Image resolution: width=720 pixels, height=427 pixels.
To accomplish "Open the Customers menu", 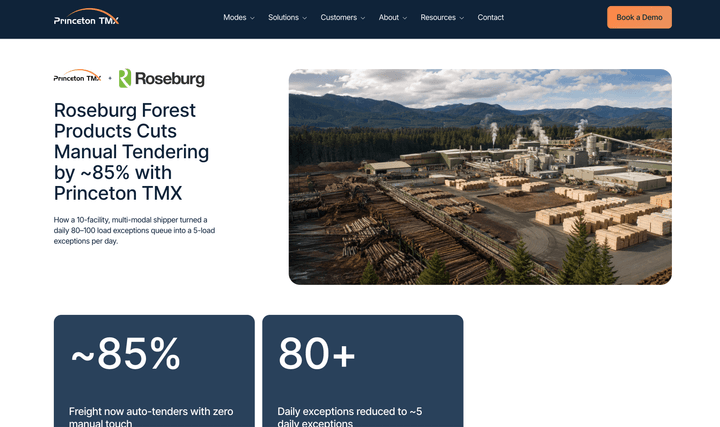I will 338,17.
